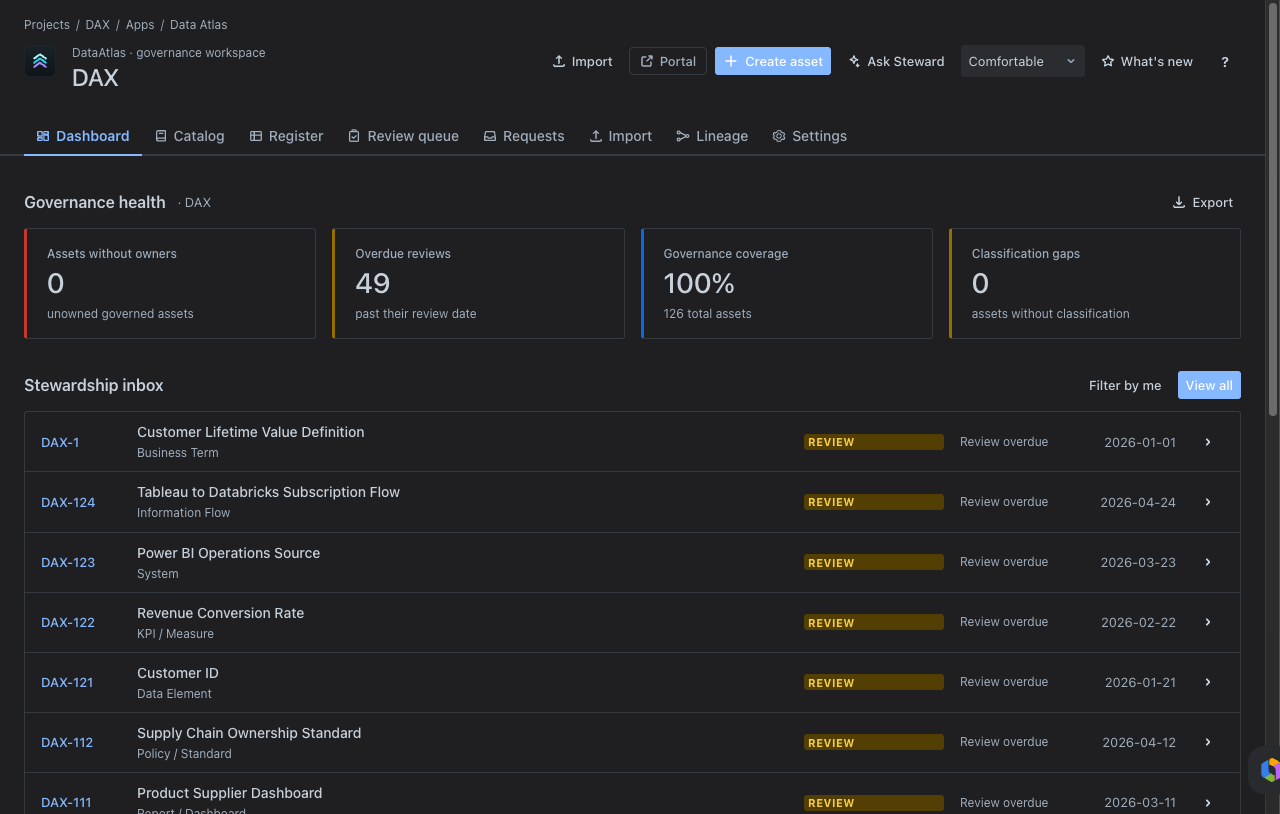Click the Supply Chain Ownership Standard title

coord(249,733)
